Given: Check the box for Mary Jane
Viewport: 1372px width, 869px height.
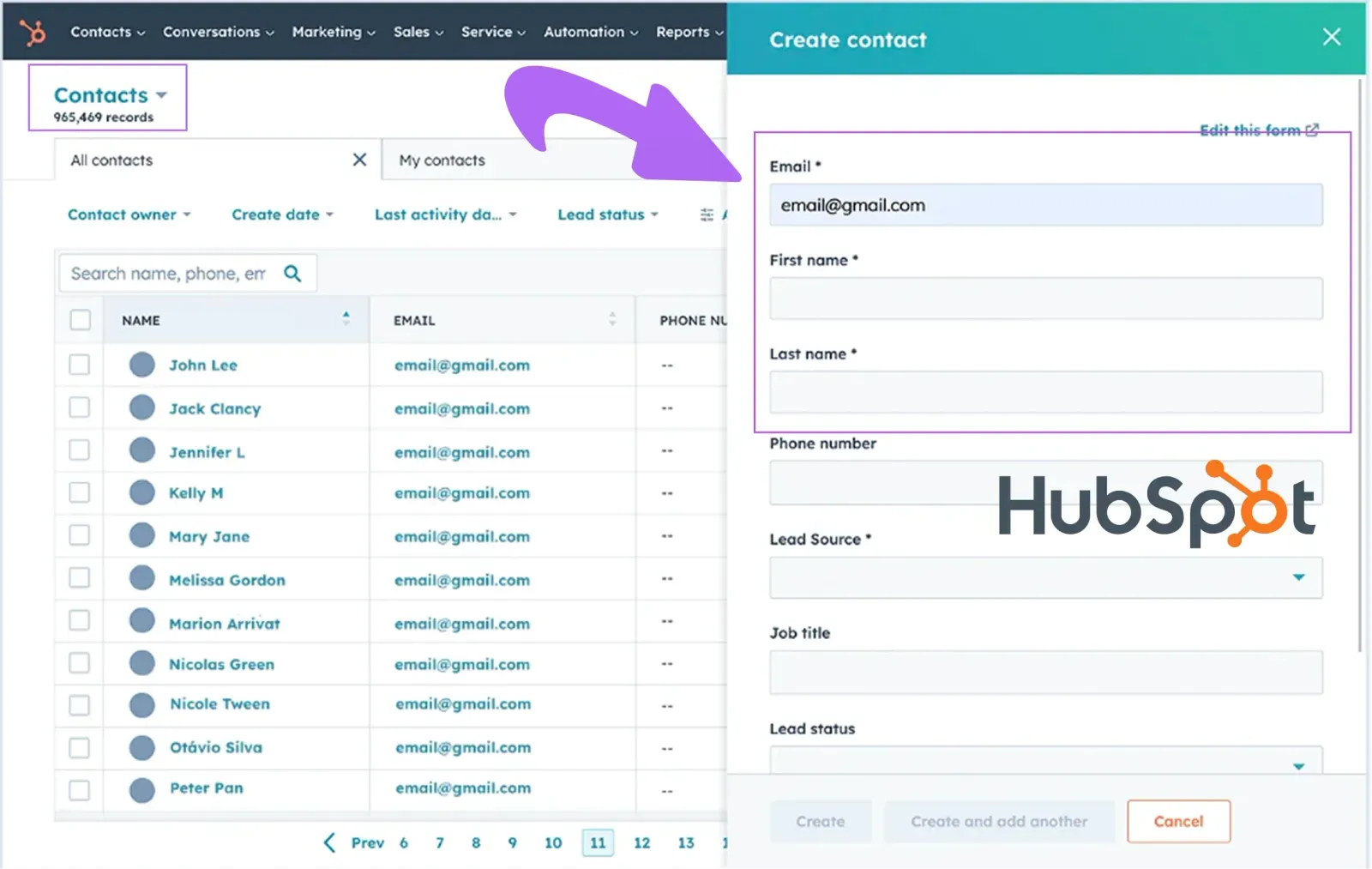Looking at the screenshot, I should coord(80,535).
